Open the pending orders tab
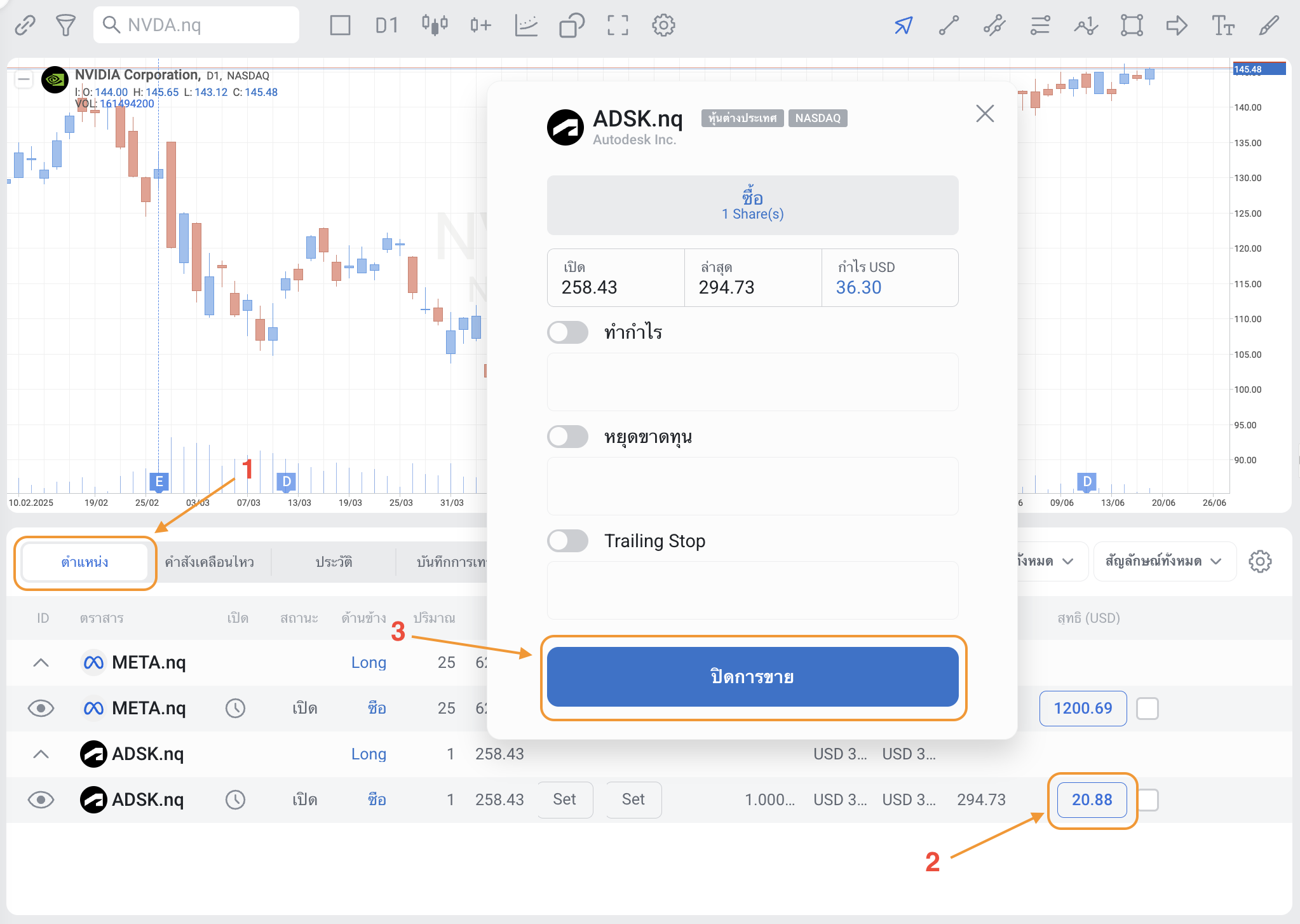The height and width of the screenshot is (924, 1300). pos(209,562)
